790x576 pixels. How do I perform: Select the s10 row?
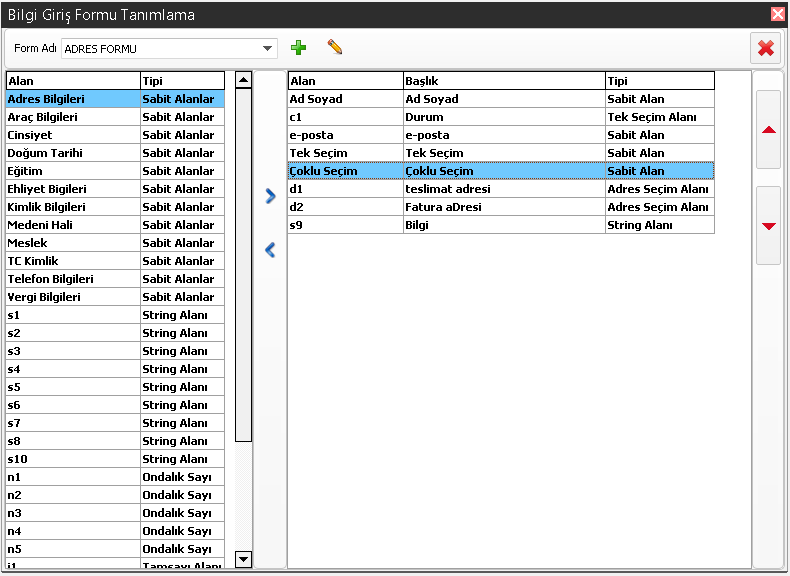[x=115, y=459]
